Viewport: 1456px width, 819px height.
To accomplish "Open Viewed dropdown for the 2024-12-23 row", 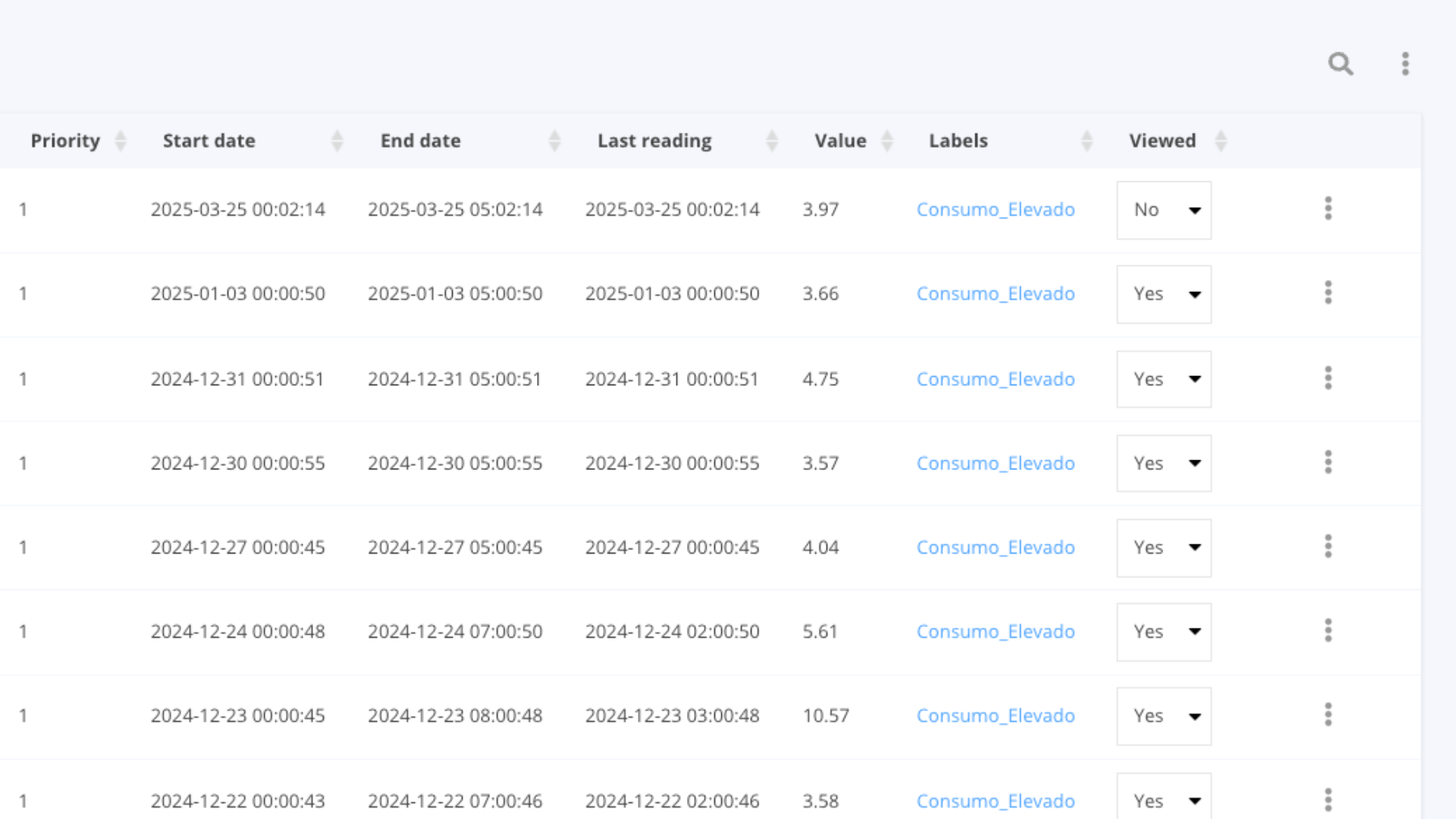I will [1164, 716].
